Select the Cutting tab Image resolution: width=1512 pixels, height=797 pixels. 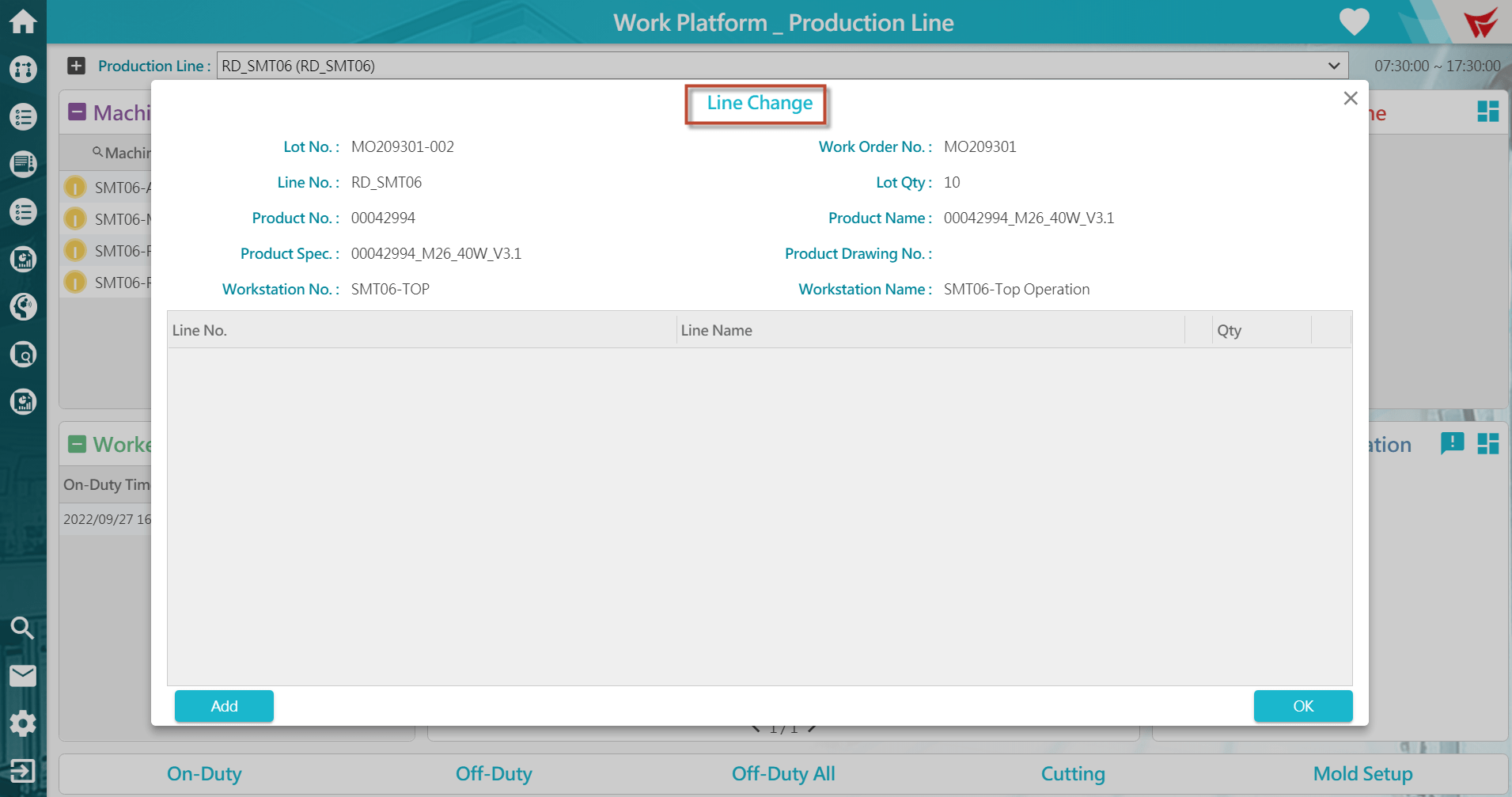click(x=1072, y=774)
